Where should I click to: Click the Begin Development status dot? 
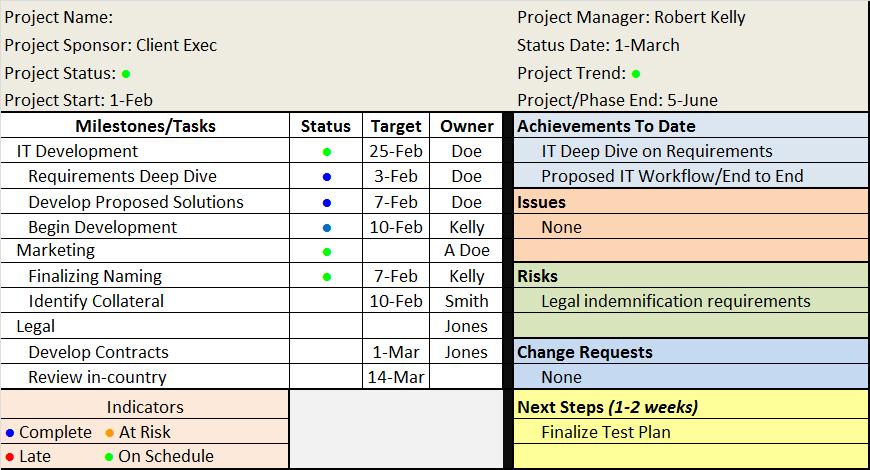[x=327, y=228]
